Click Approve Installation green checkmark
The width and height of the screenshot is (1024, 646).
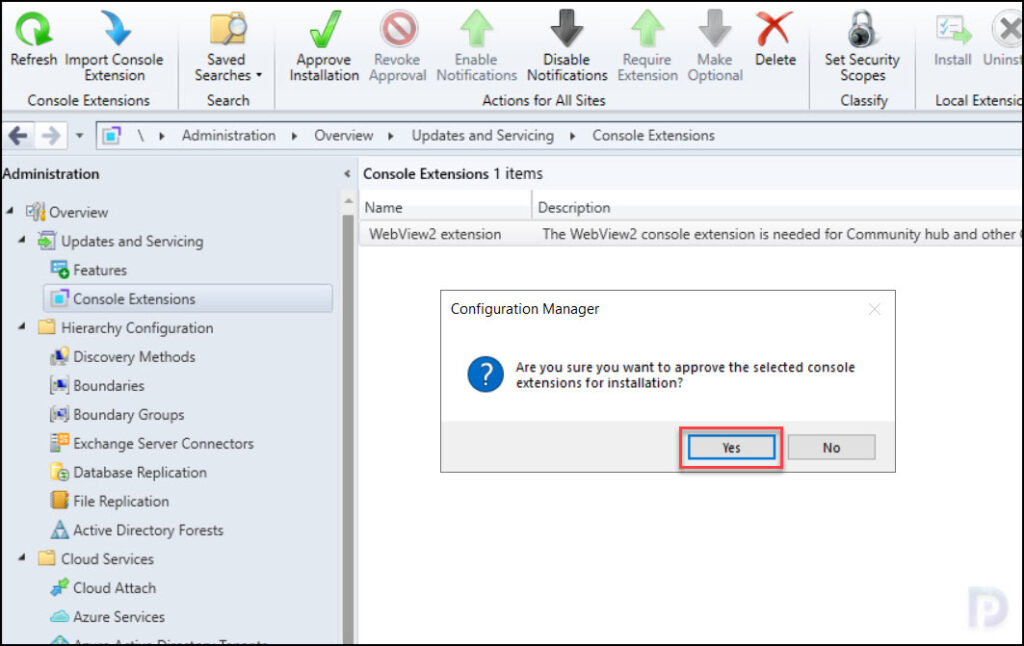(x=325, y=29)
